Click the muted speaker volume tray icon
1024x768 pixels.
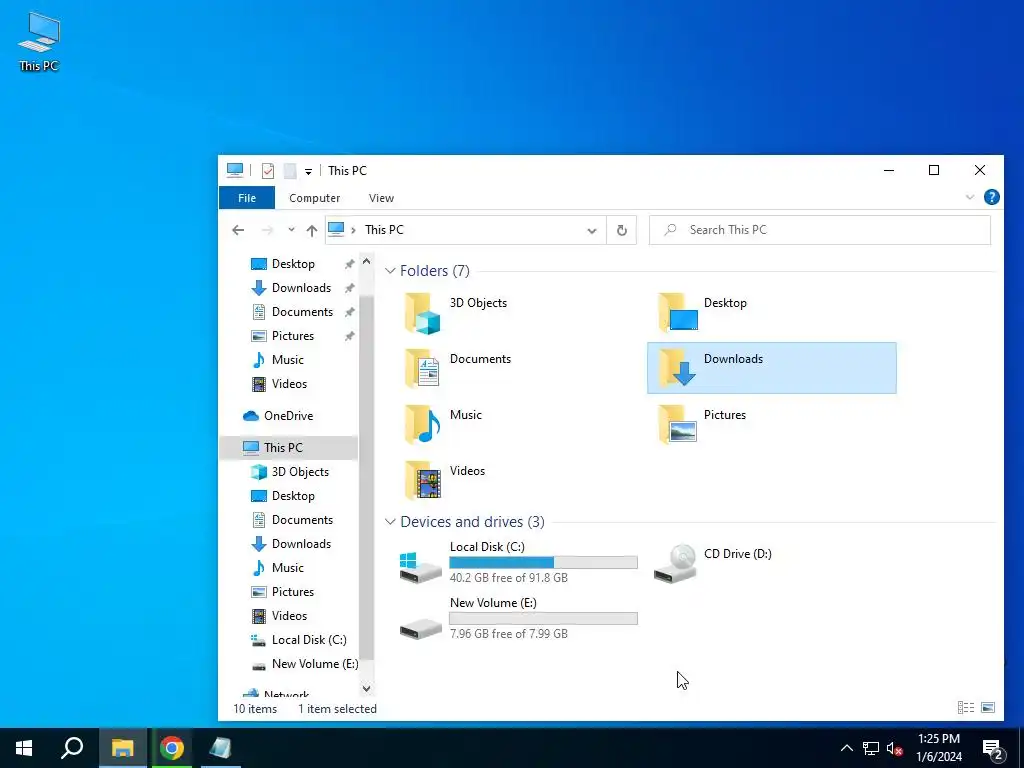tap(894, 748)
